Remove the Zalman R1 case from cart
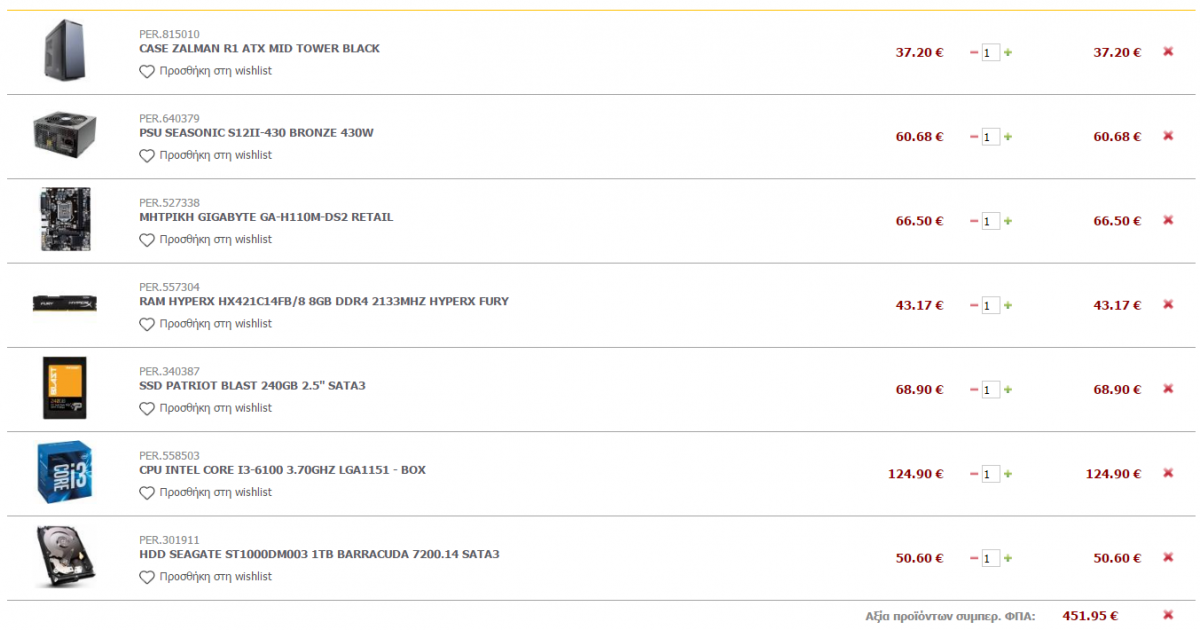 tap(1168, 52)
